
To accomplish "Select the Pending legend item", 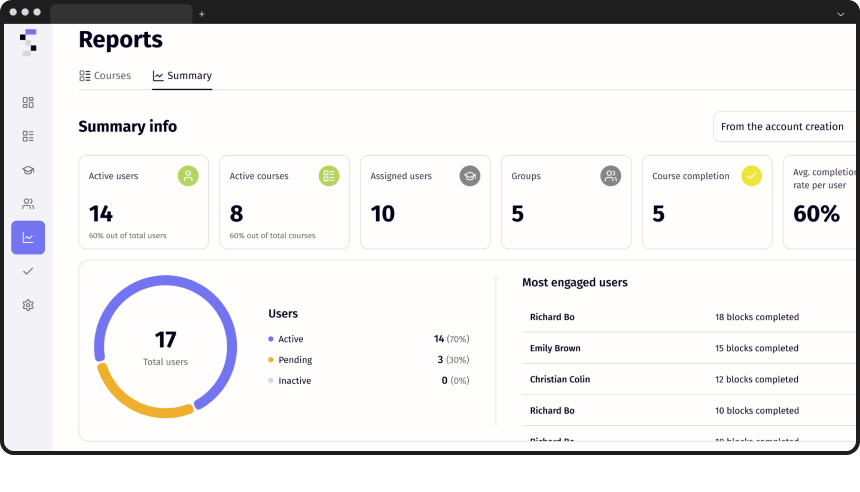I will (295, 360).
